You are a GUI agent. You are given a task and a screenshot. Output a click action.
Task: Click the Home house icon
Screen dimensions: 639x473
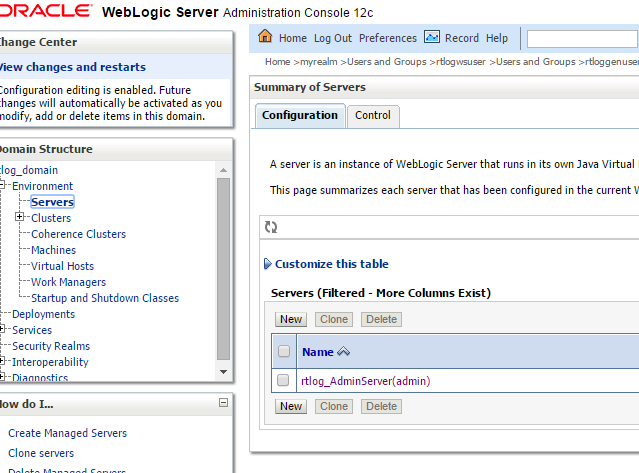(x=265, y=36)
